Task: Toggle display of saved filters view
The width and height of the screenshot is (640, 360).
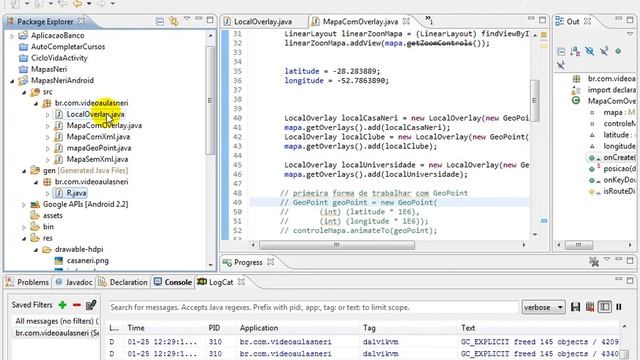Action: [604, 307]
